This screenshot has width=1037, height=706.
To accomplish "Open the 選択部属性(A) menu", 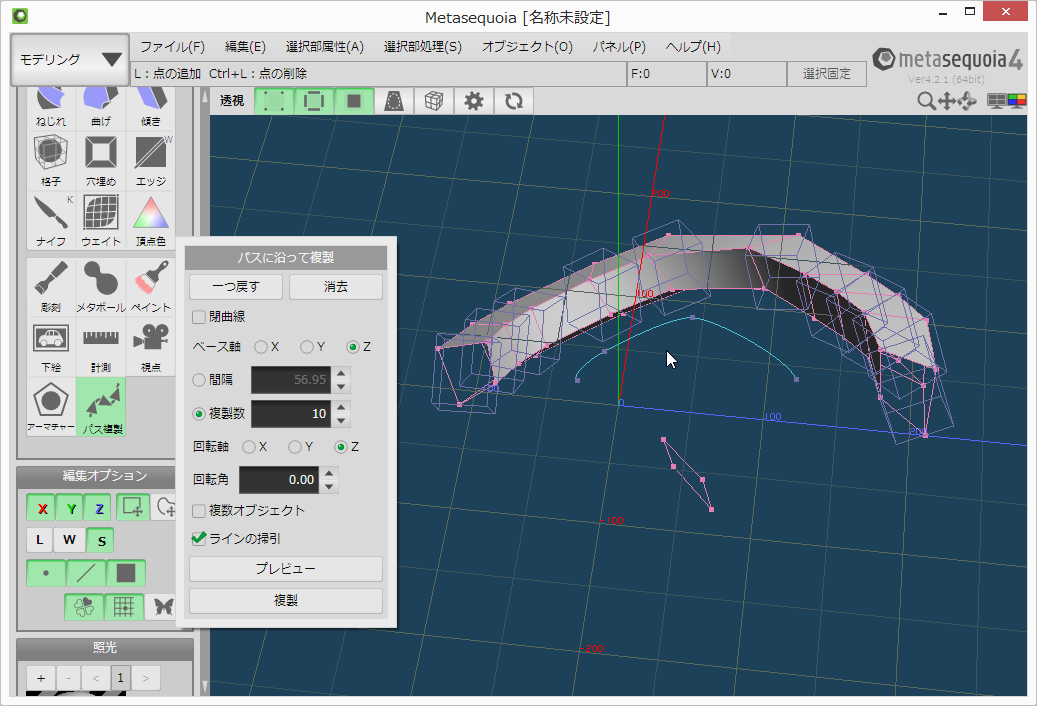I will point(325,47).
